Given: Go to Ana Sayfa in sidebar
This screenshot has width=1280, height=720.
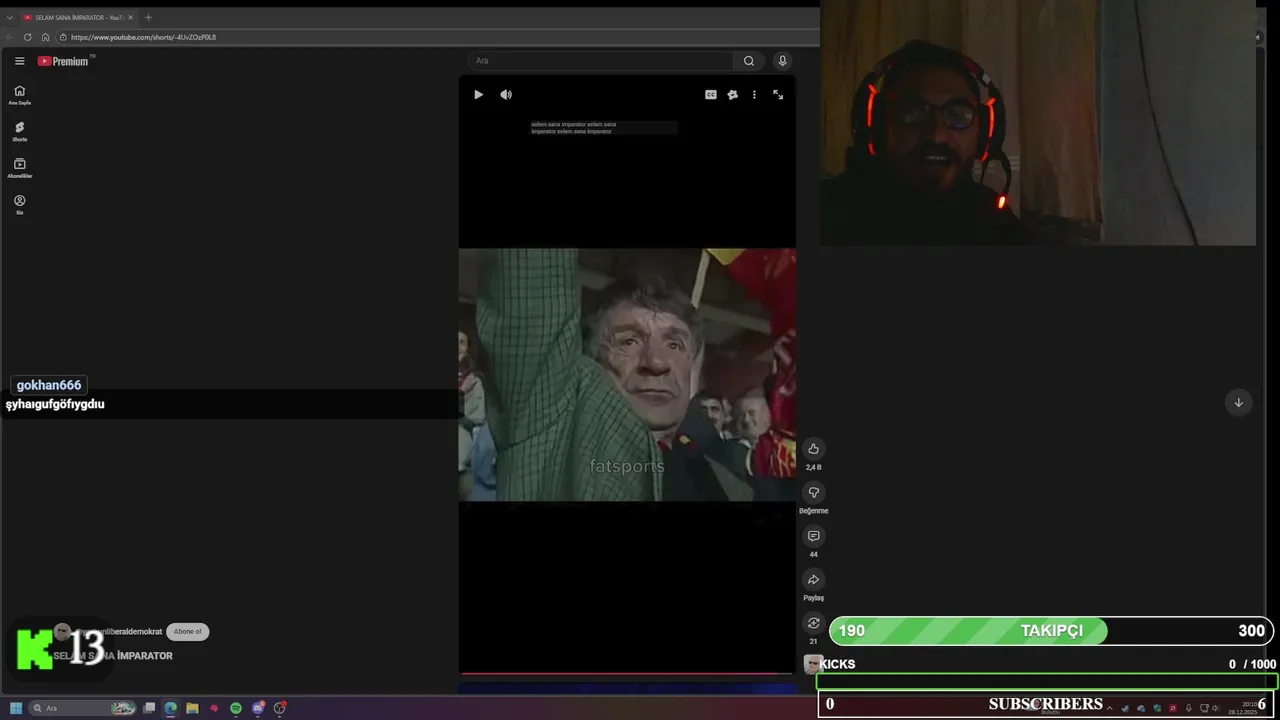Looking at the screenshot, I should point(19,95).
